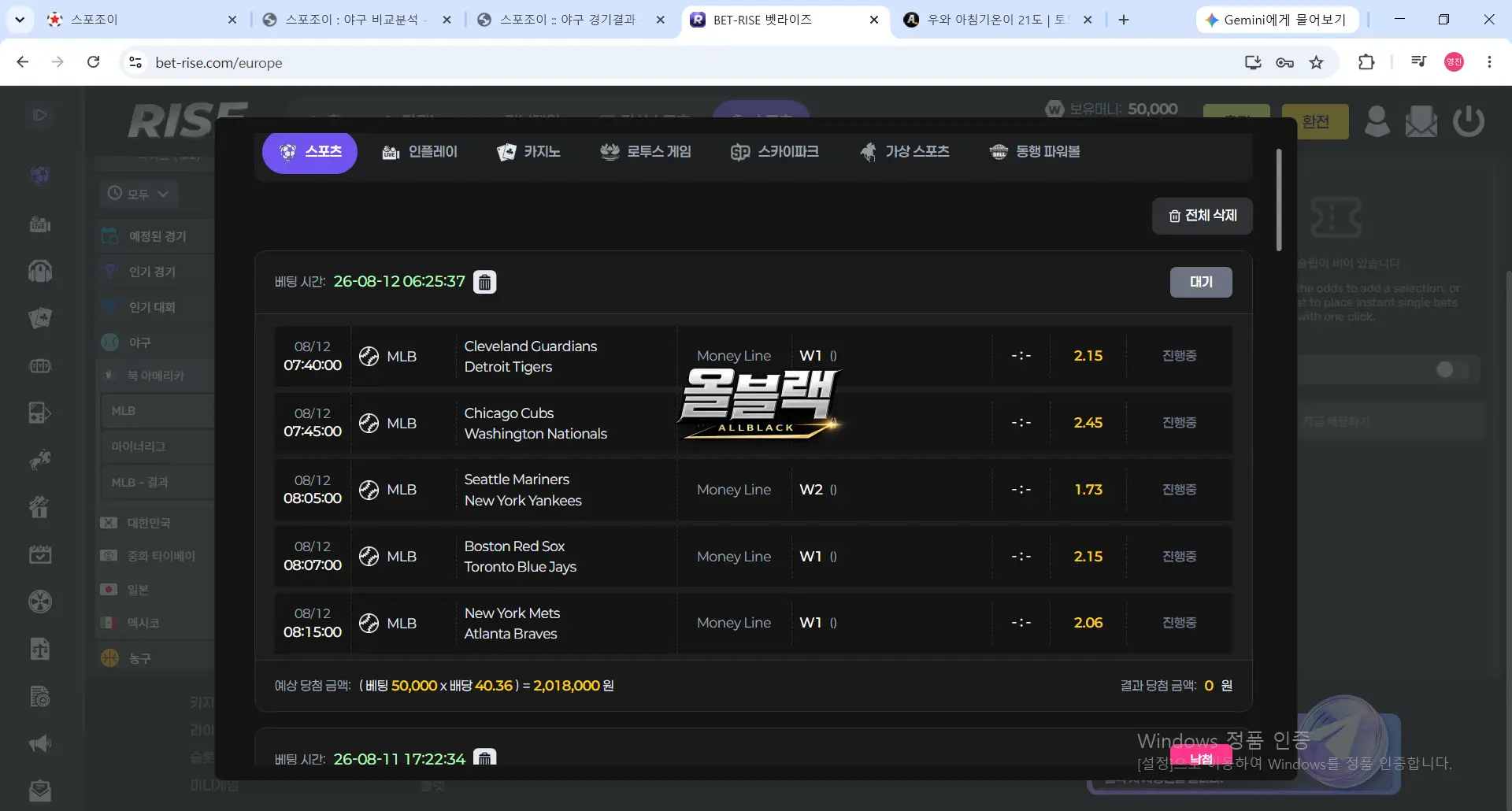1512x811 pixels.
Task: Bookmark this page with the star icon
Action: tap(1317, 62)
